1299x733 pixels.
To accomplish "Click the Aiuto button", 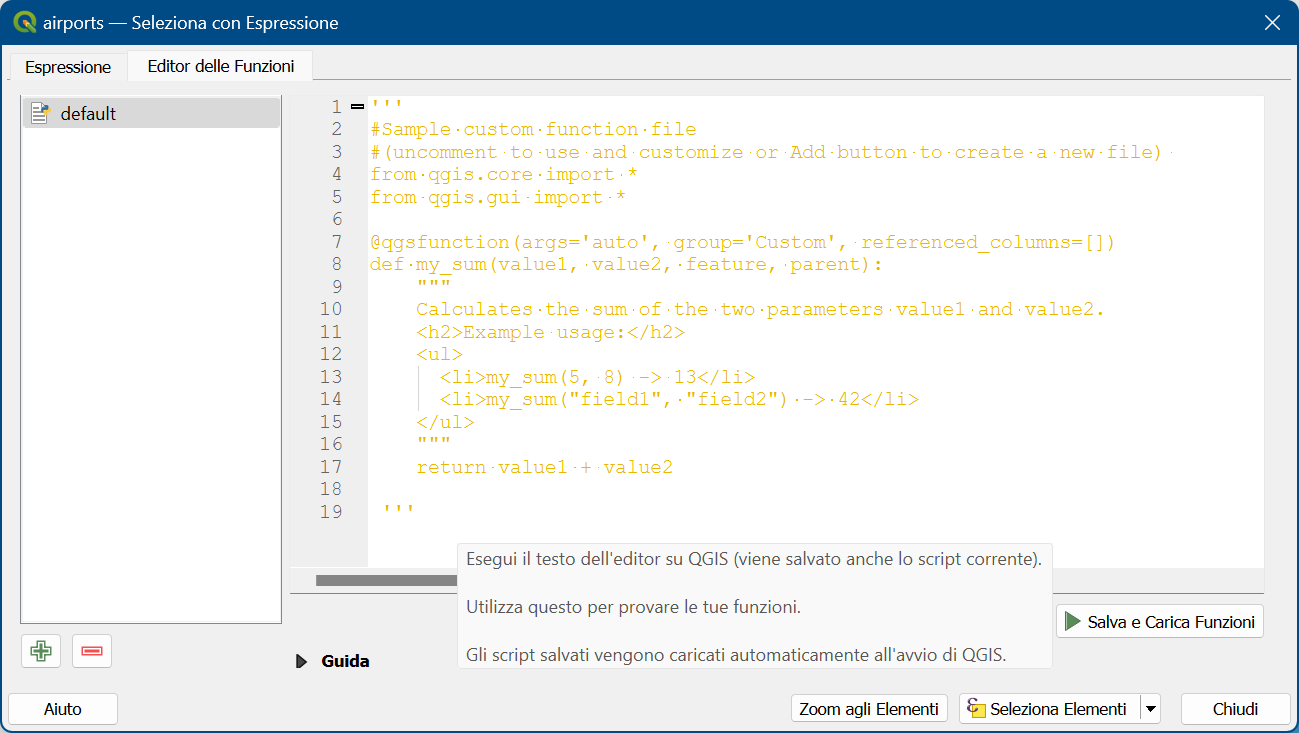I will point(63,709).
